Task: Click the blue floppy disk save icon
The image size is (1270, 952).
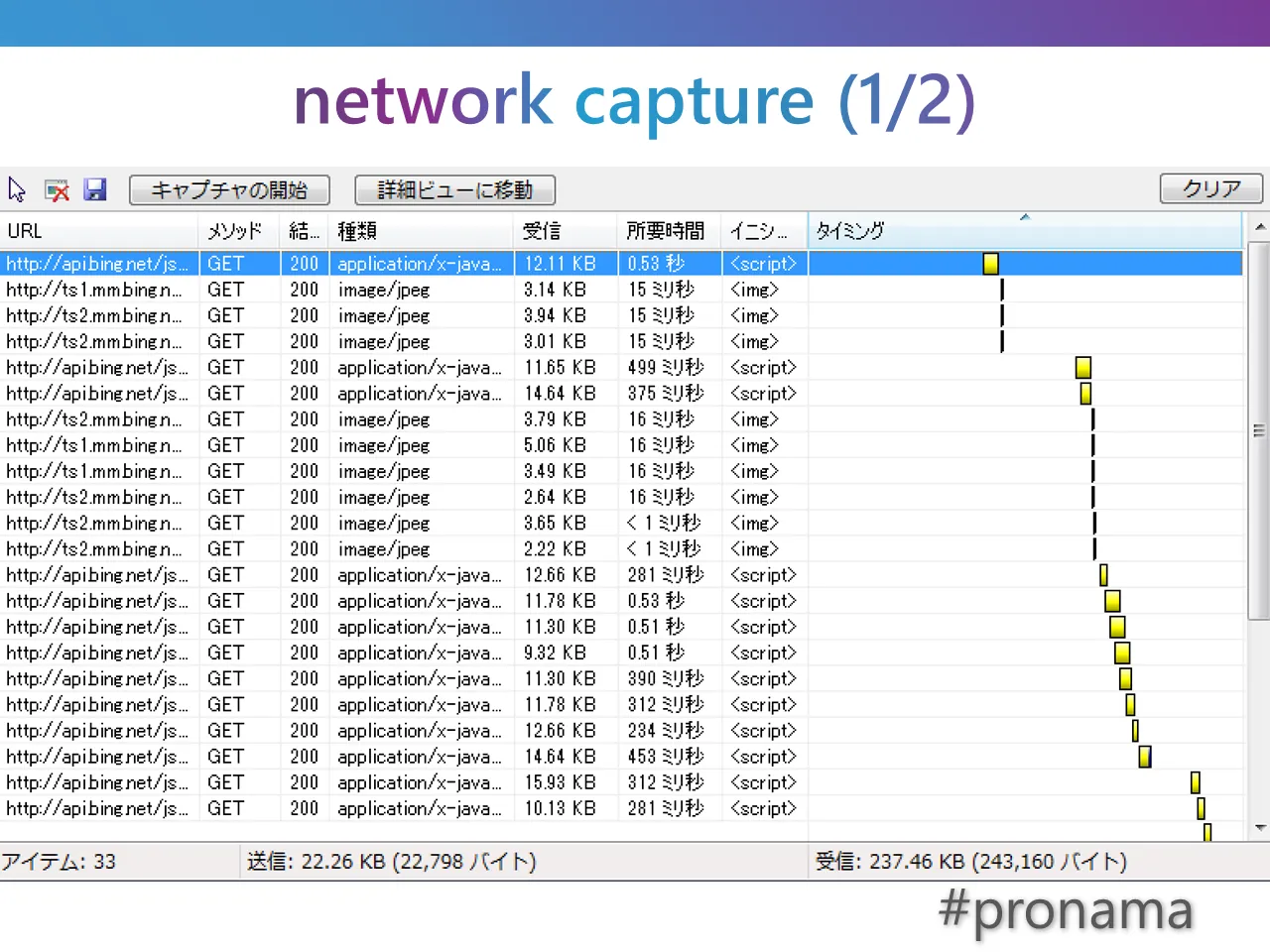Action: 95,189
